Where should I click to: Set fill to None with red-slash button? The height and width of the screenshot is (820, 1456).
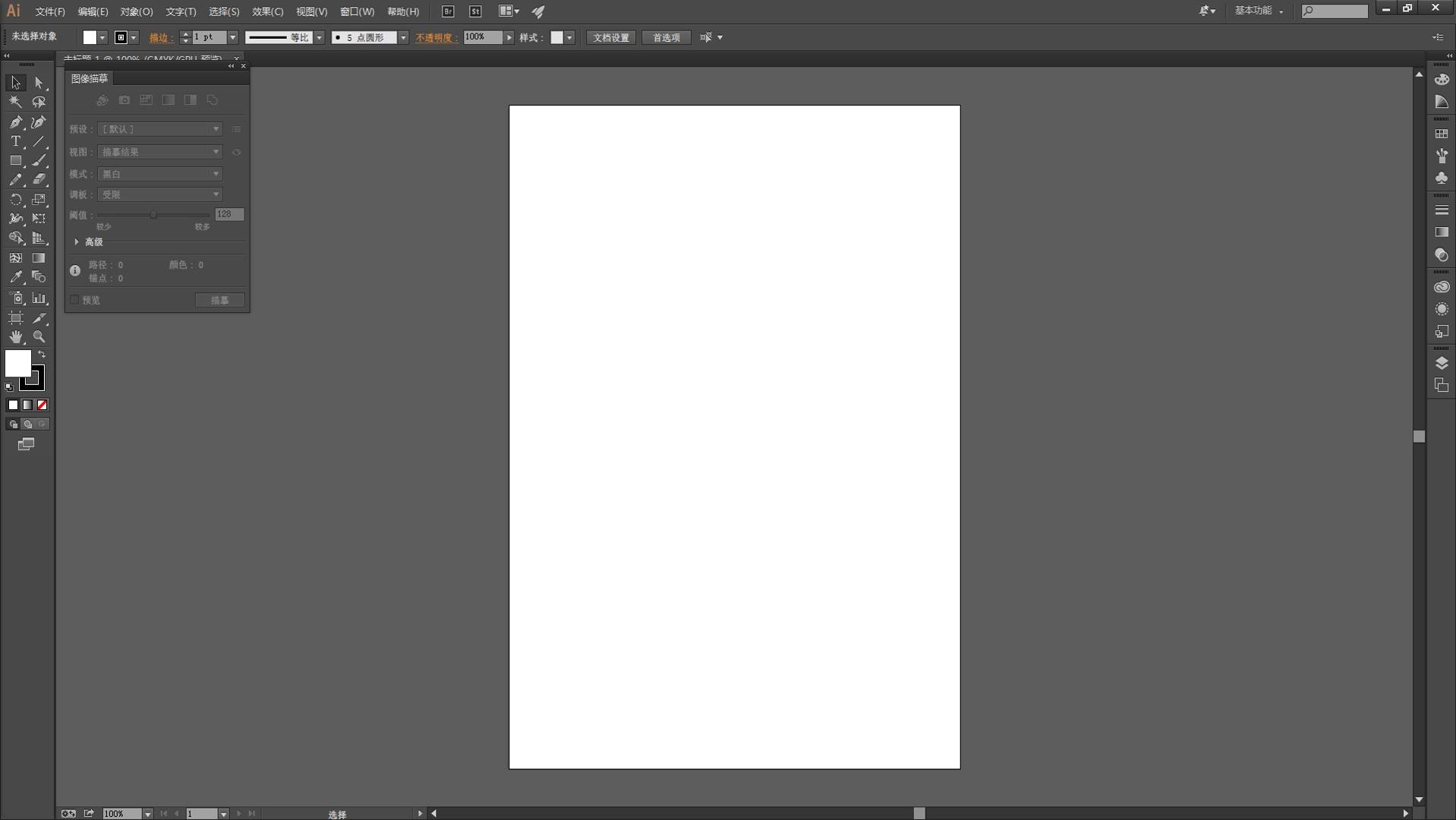(43, 405)
